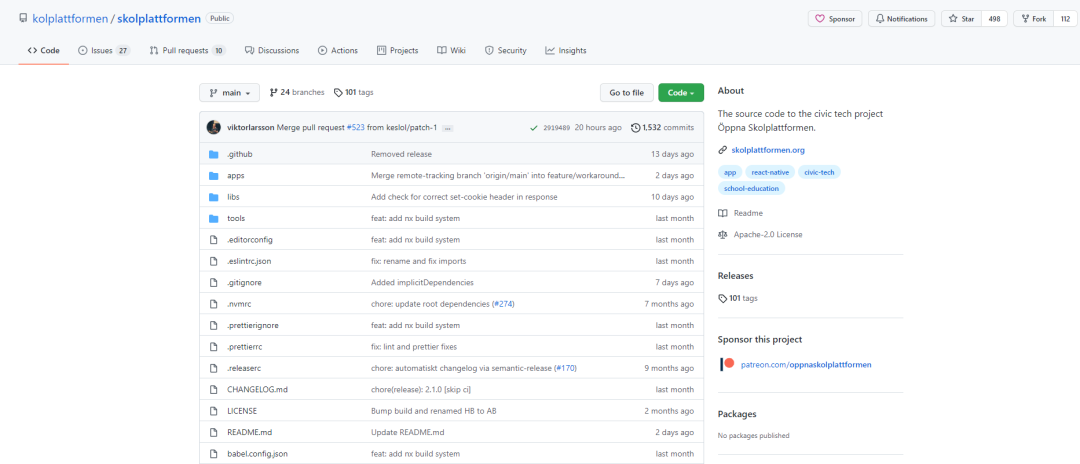1080x464 pixels.
Task: Open babel.config.json file
Action: point(258,454)
